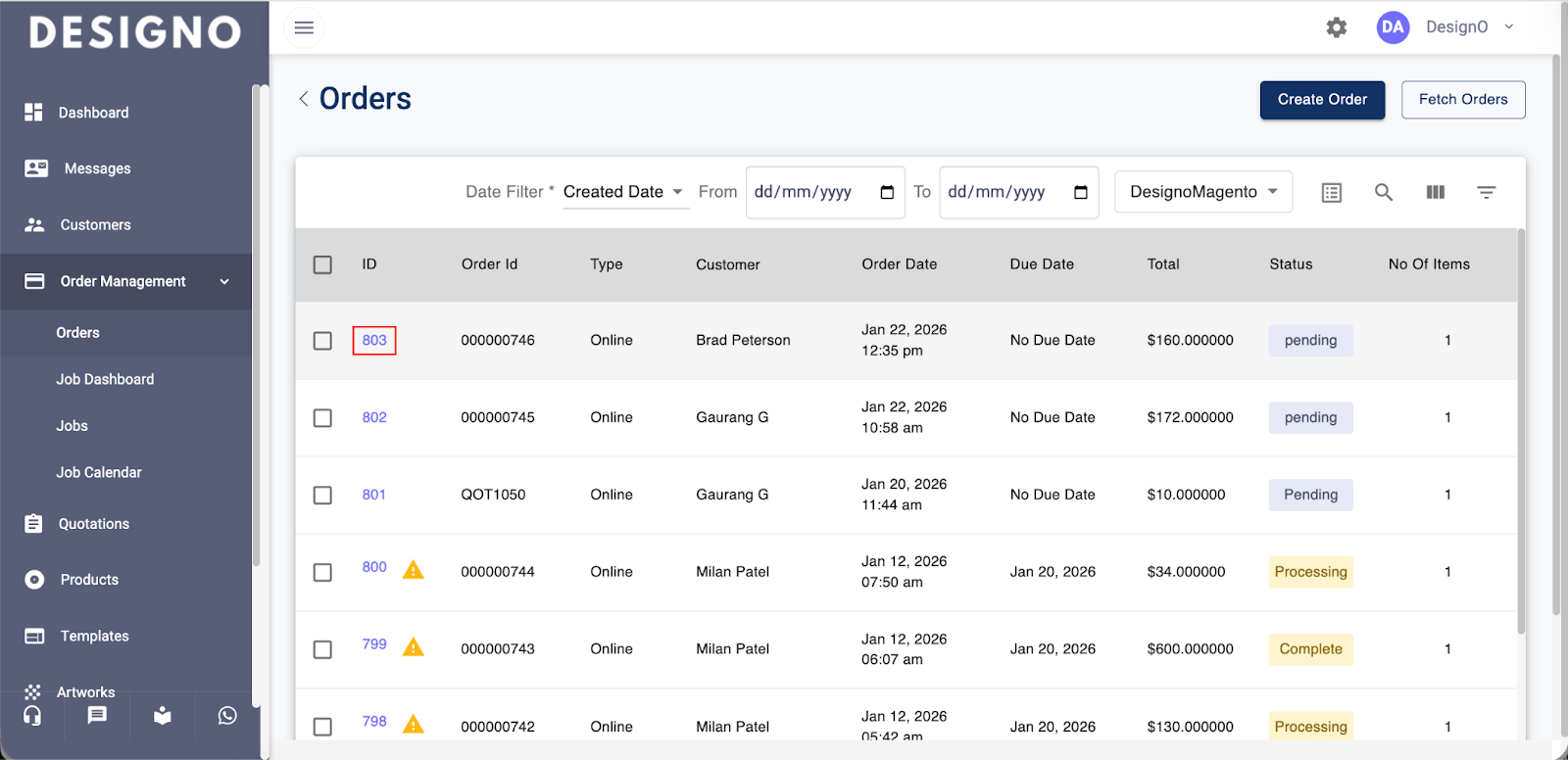
Task: Click the headset support icon
Action: point(32,716)
